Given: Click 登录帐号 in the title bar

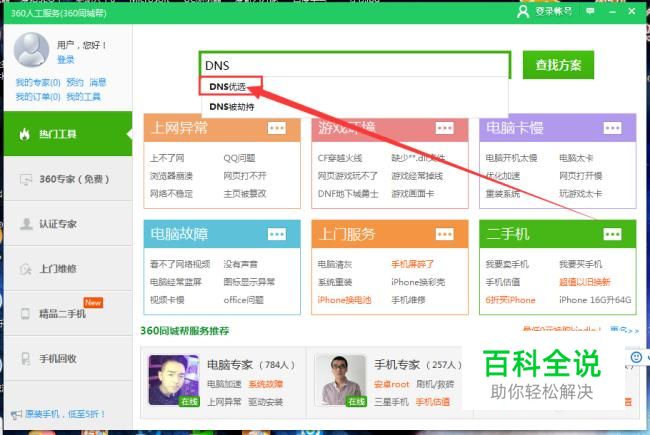Looking at the screenshot, I should (553, 11).
